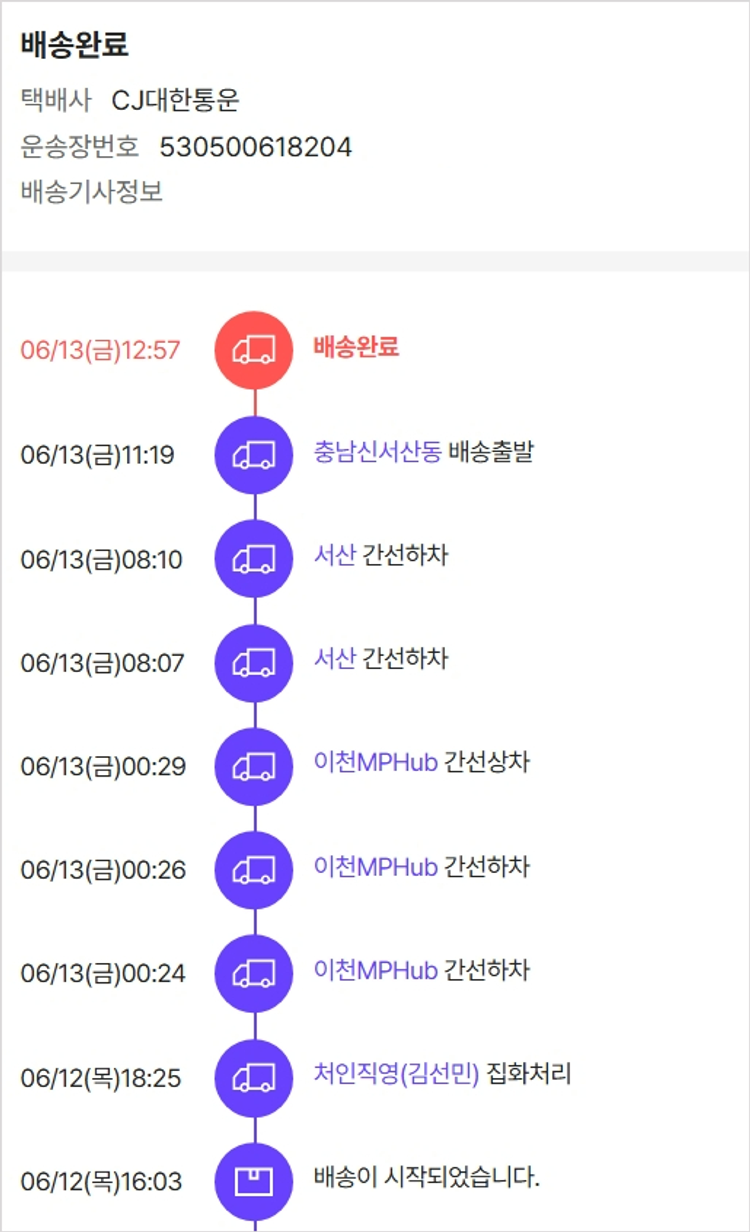Image resolution: width=750 pixels, height=1232 pixels.
Task: Open the 이천MPHub link for 간선상차
Action: click(x=375, y=763)
